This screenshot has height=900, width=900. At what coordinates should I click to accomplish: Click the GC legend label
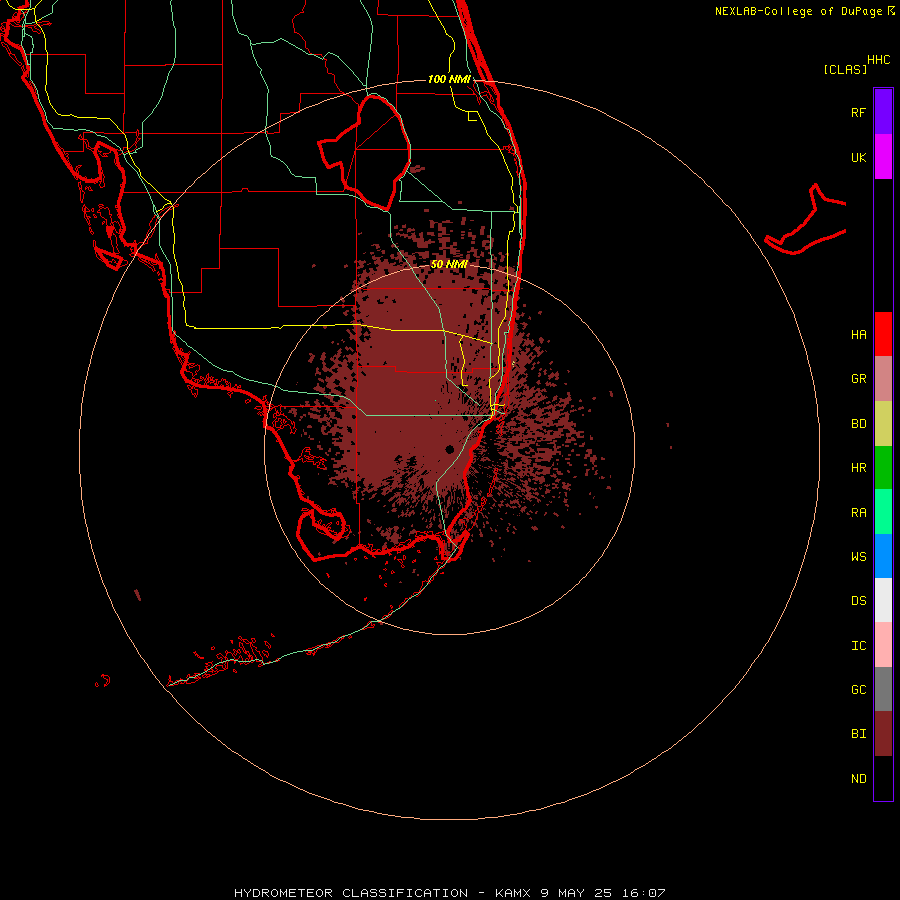(x=858, y=690)
